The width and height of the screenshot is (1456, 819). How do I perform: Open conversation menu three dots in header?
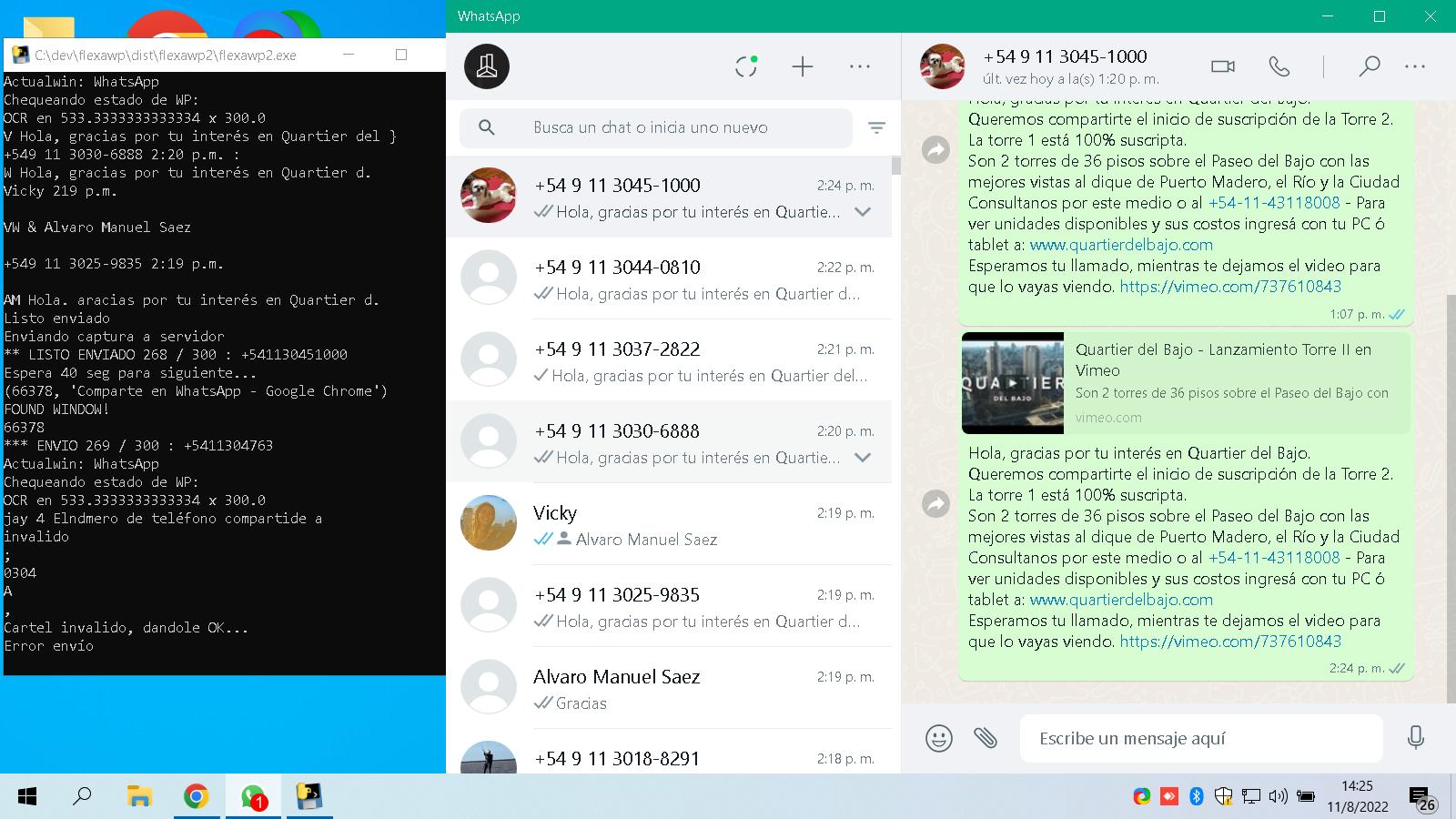tap(1414, 66)
